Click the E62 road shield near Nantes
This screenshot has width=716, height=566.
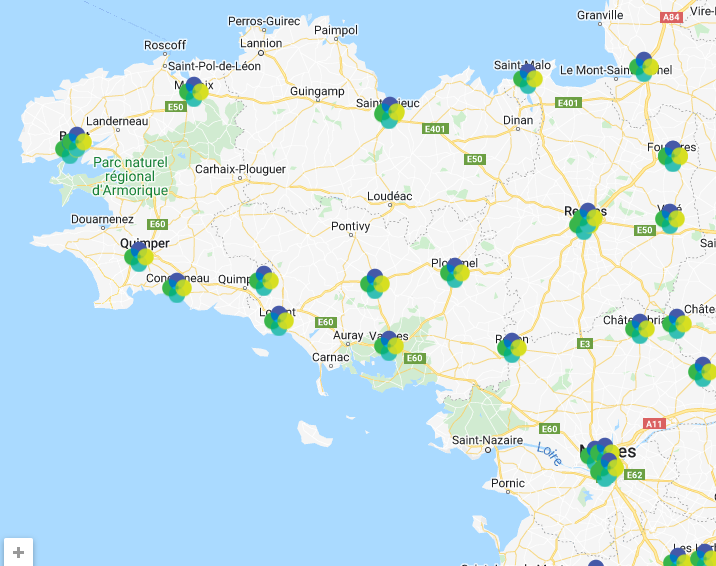(635, 475)
